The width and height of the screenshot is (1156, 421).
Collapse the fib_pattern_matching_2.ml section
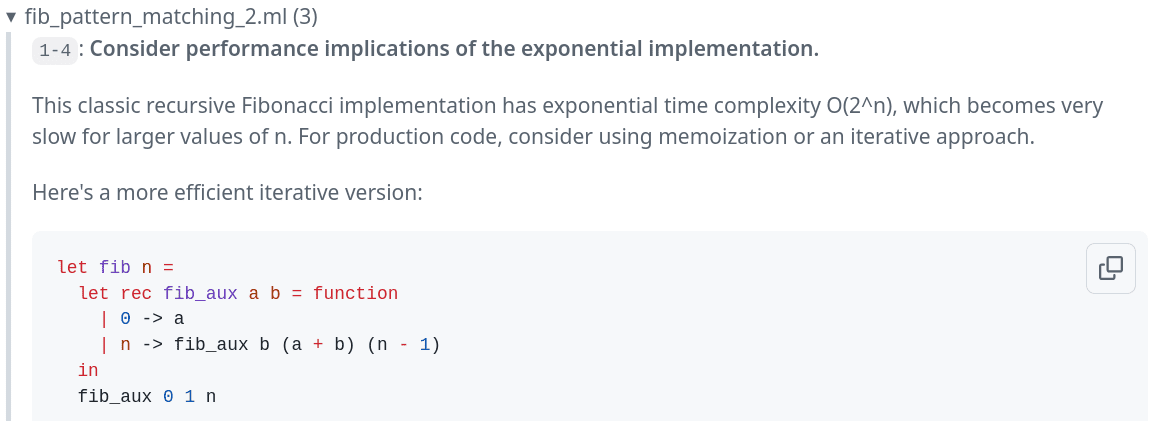coord(11,18)
